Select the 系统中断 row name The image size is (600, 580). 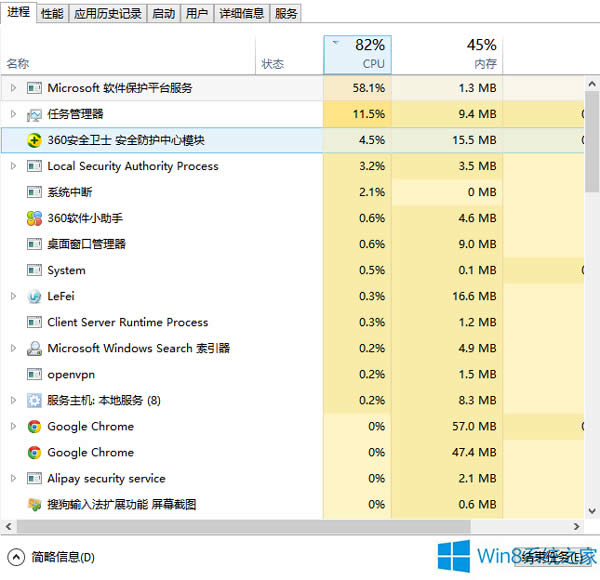(x=70, y=192)
